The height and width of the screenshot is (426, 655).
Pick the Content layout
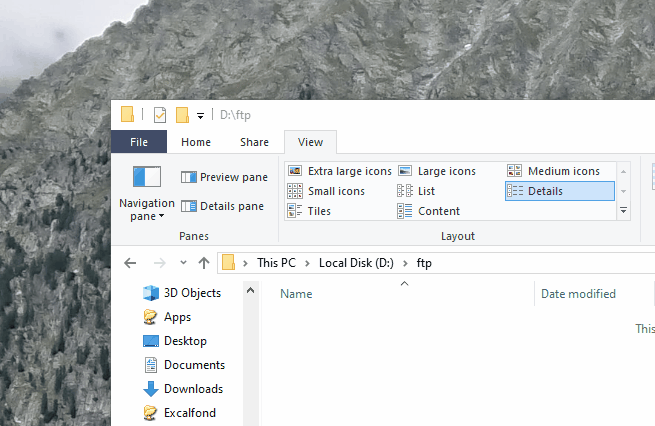[428, 211]
